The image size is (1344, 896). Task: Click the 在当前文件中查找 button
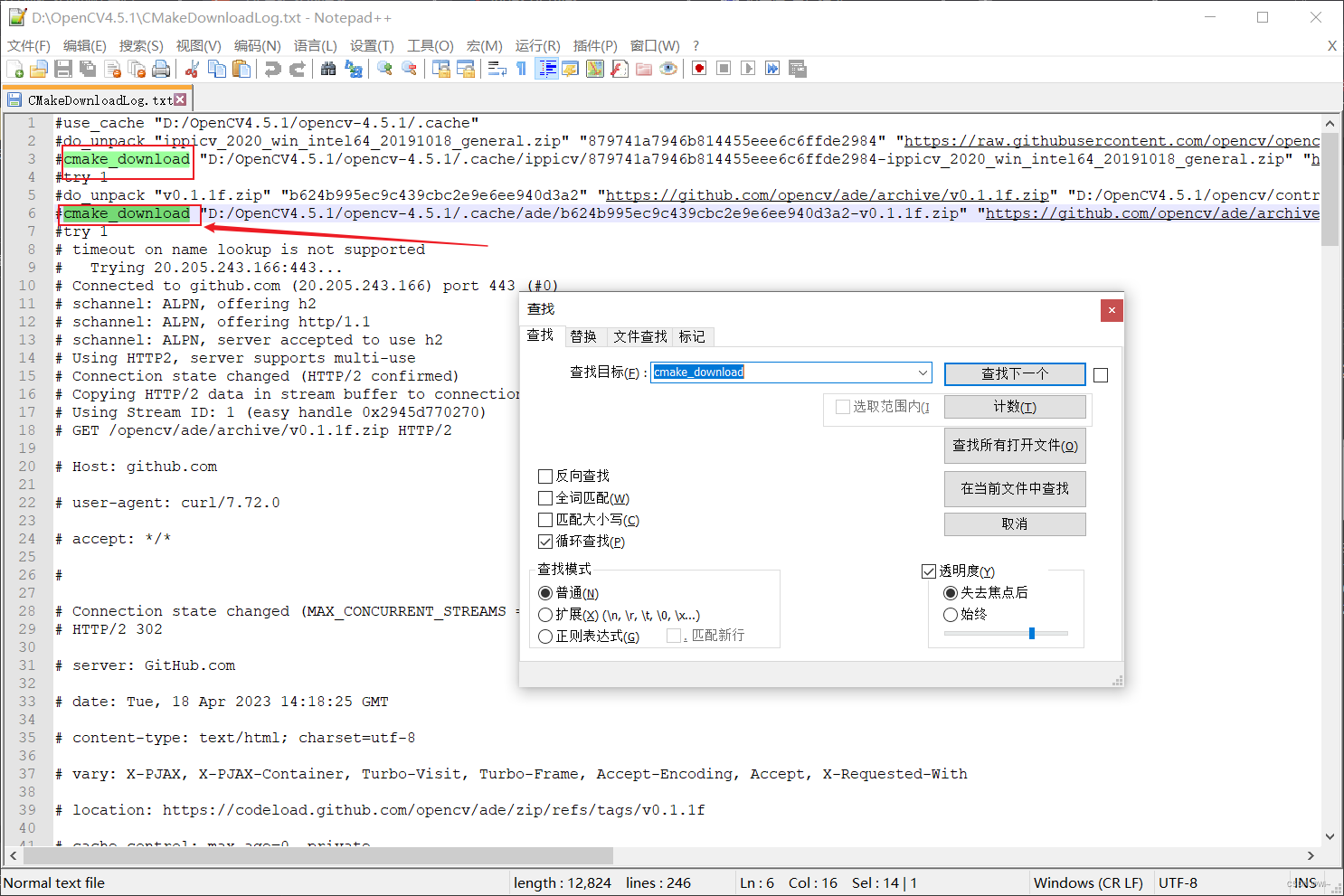point(1015,489)
